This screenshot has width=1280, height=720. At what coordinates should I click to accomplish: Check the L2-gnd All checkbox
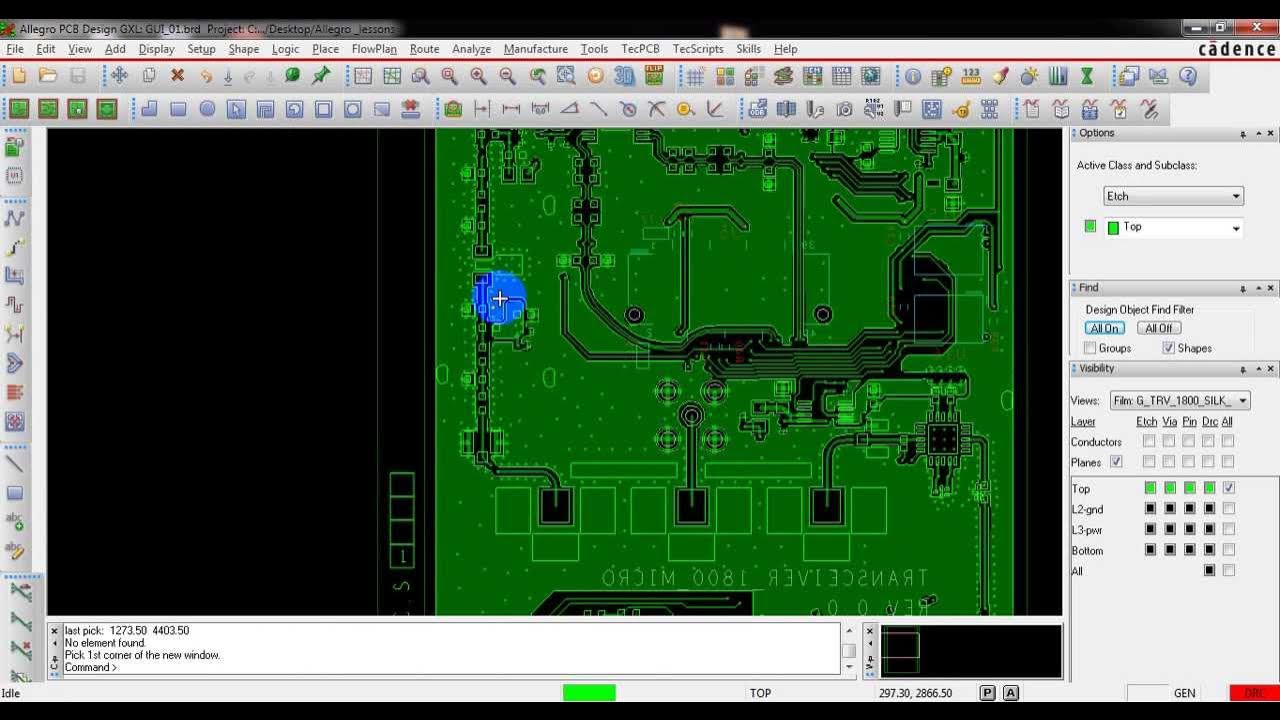coord(1228,509)
